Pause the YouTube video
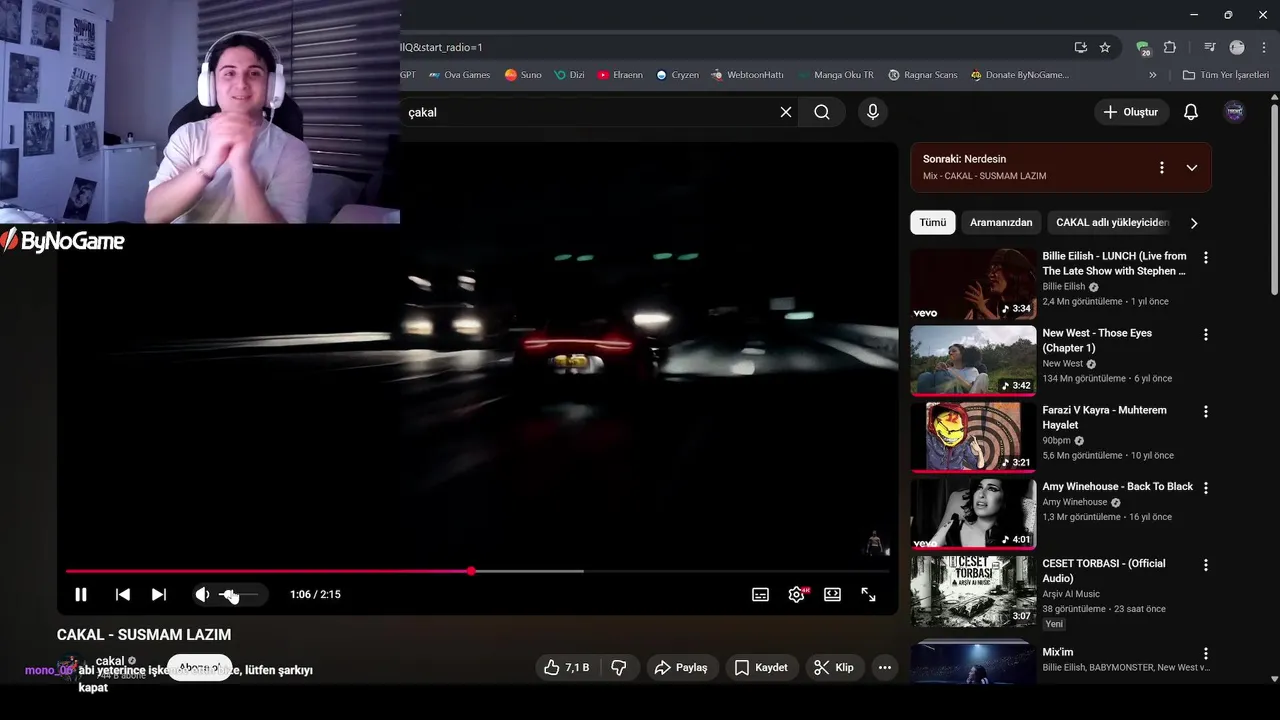 [x=81, y=594]
